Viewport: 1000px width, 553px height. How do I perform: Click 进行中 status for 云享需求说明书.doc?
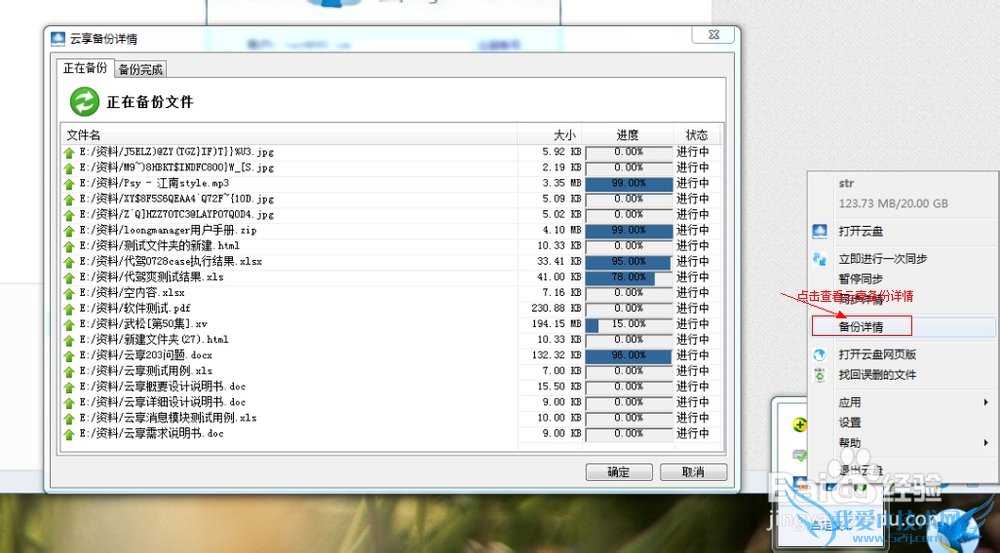coord(693,434)
